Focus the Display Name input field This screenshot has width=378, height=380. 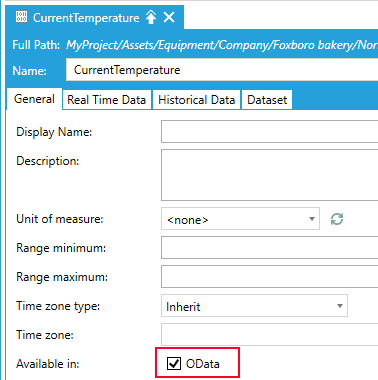[270, 132]
